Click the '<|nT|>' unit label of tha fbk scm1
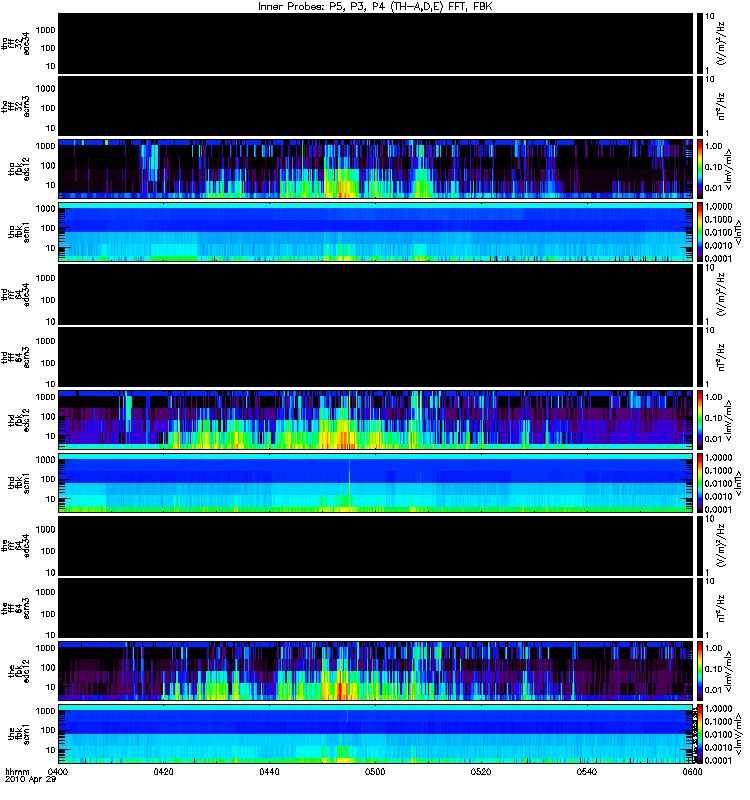 737,232
